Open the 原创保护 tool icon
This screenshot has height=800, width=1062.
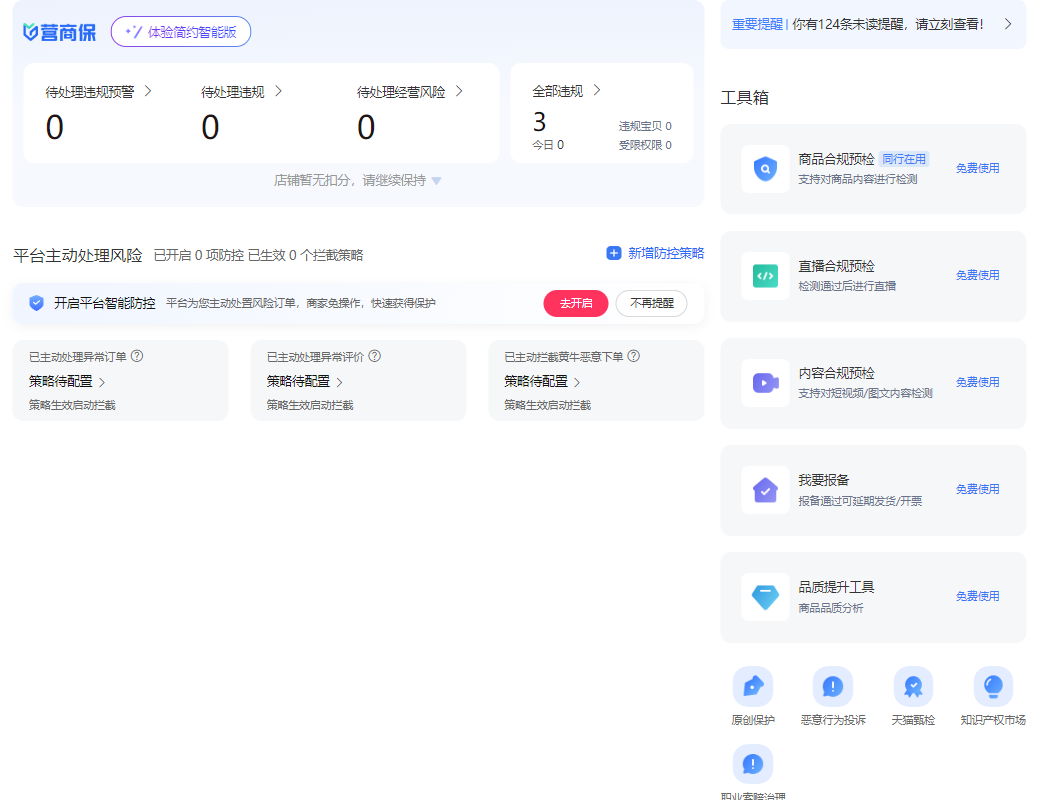(x=752, y=686)
